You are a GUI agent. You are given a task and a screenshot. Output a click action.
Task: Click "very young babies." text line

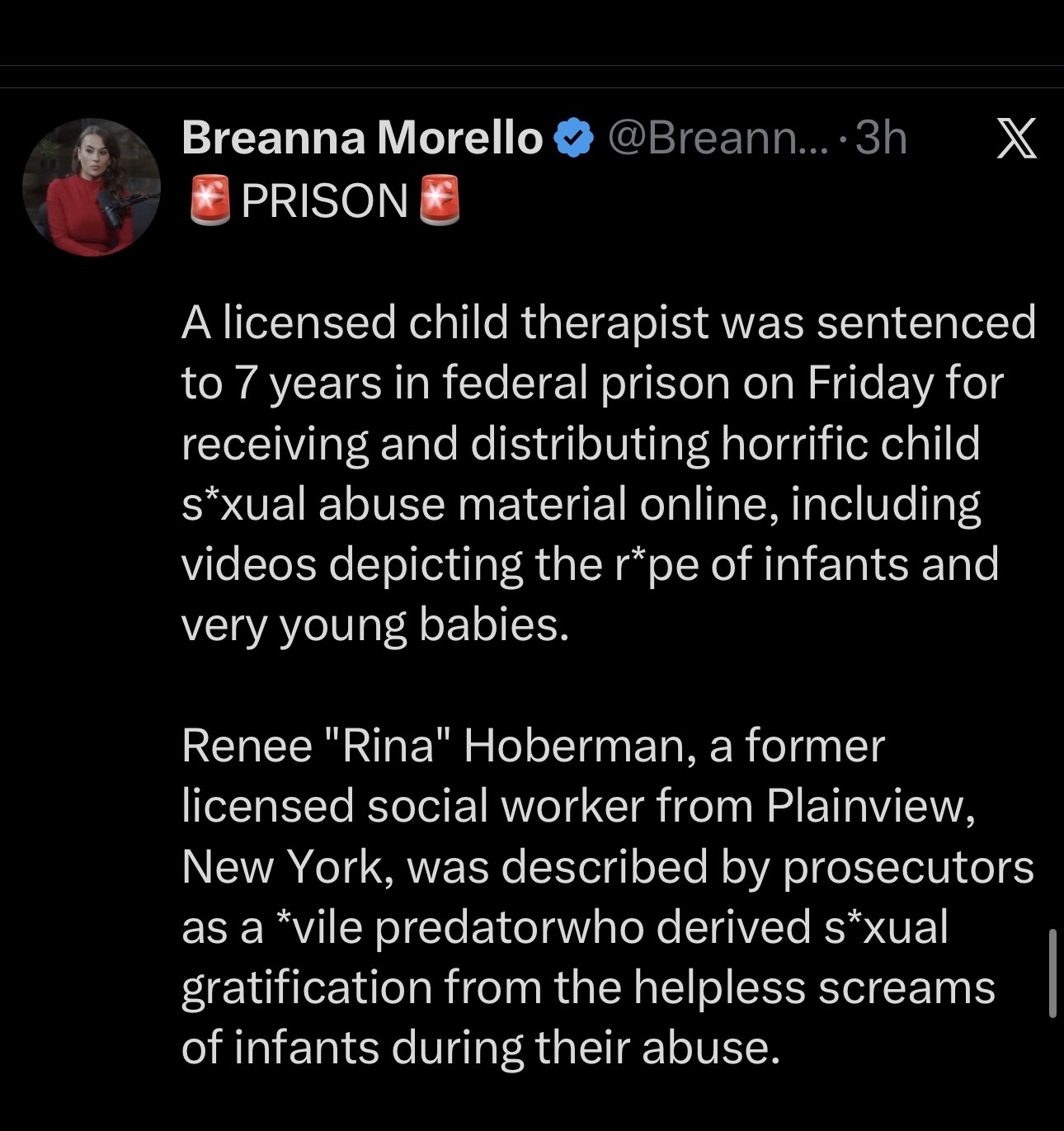(375, 624)
